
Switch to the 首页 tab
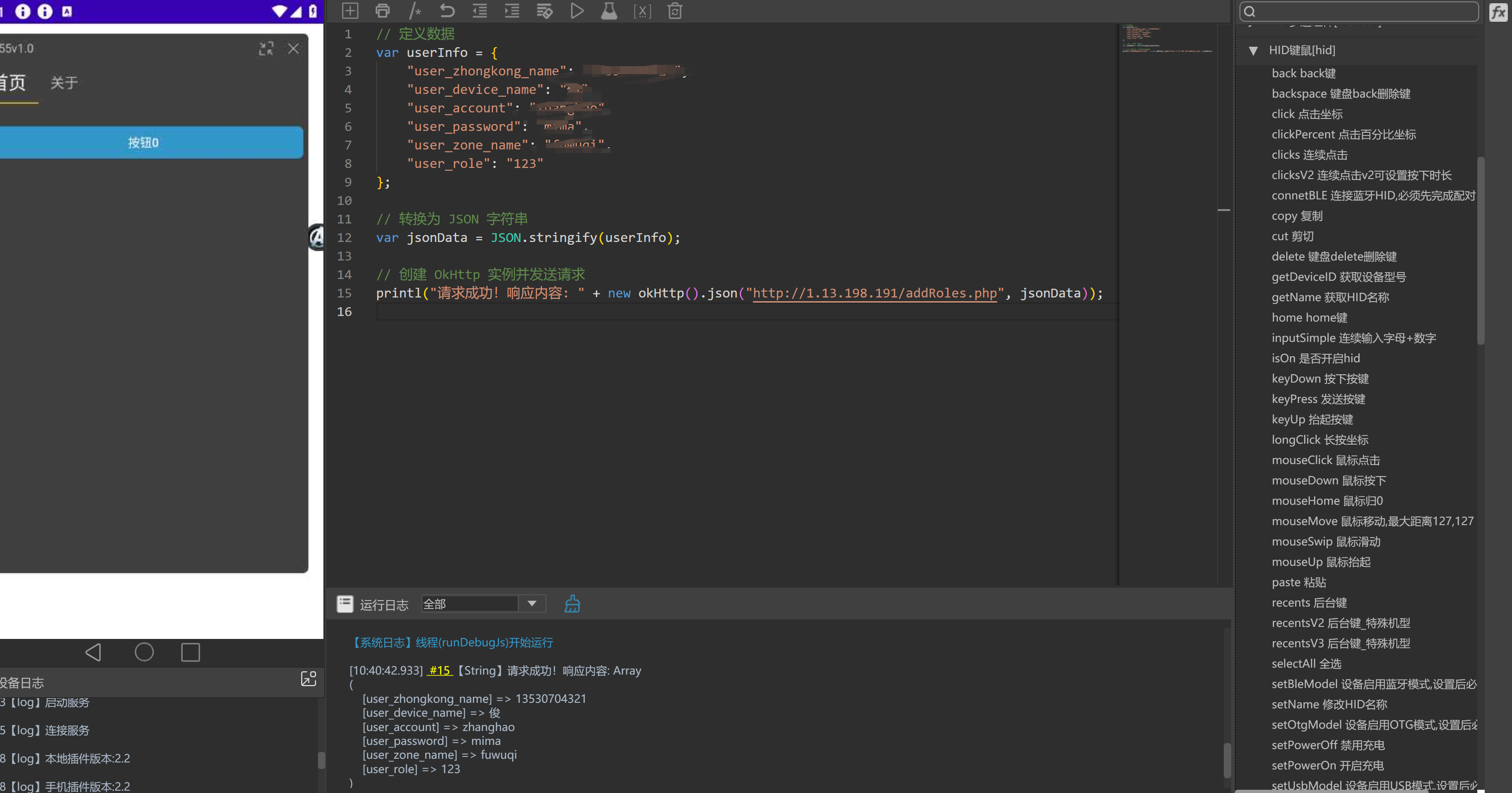[x=13, y=83]
